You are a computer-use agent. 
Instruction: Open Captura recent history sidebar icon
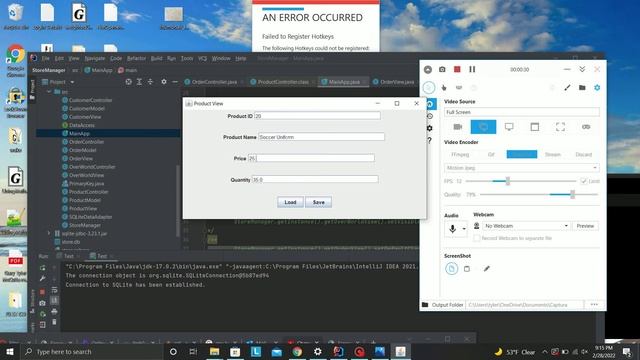pyautogui.click(x=430, y=116)
